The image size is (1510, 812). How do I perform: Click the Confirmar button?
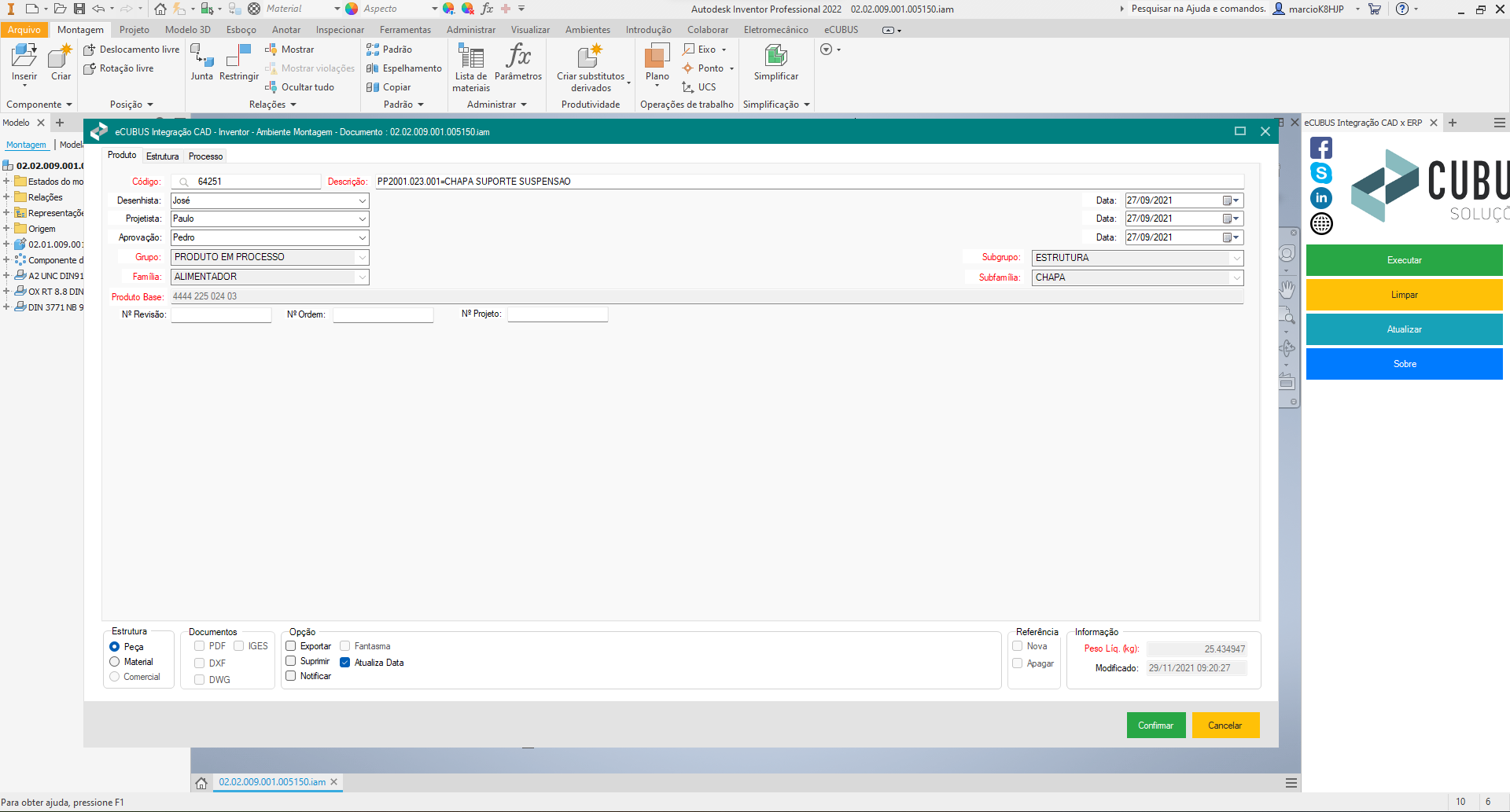(1155, 726)
